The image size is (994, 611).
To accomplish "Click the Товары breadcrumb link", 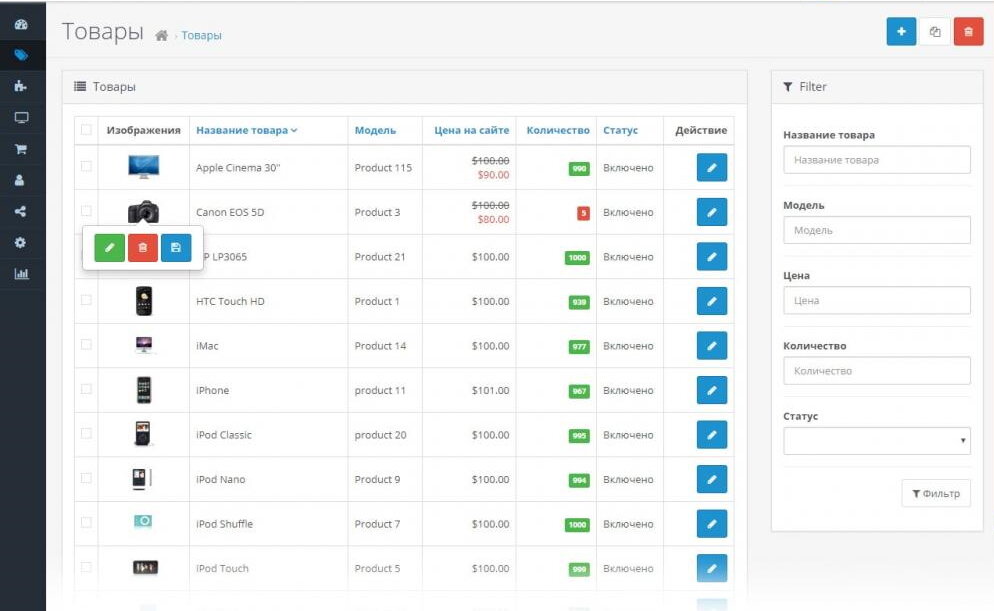I will (201, 35).
